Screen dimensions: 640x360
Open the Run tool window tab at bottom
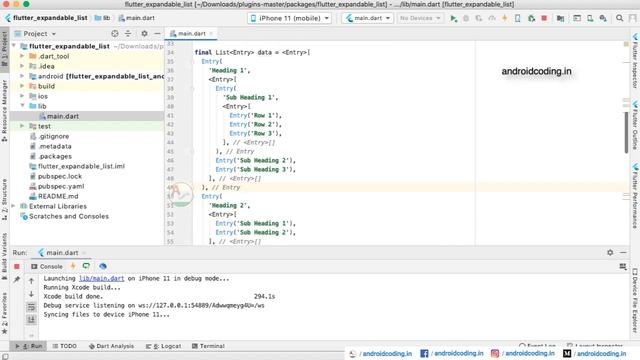pos(29,346)
